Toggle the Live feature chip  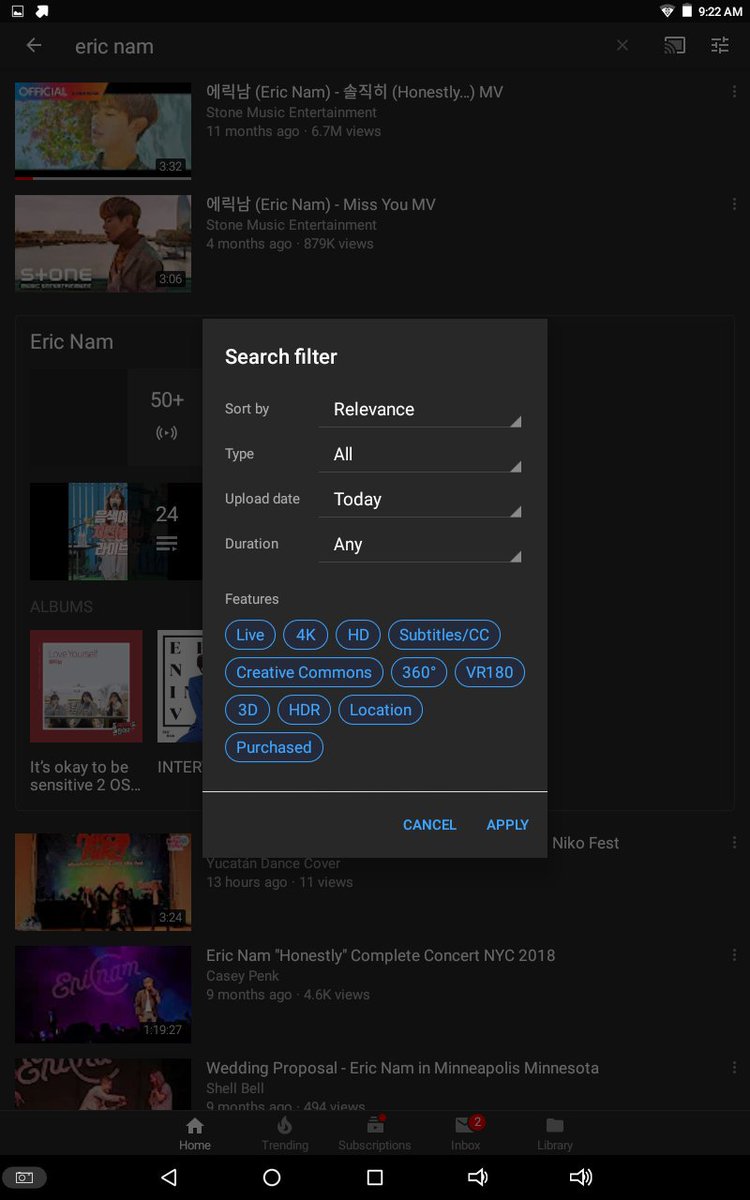pyautogui.click(x=250, y=635)
